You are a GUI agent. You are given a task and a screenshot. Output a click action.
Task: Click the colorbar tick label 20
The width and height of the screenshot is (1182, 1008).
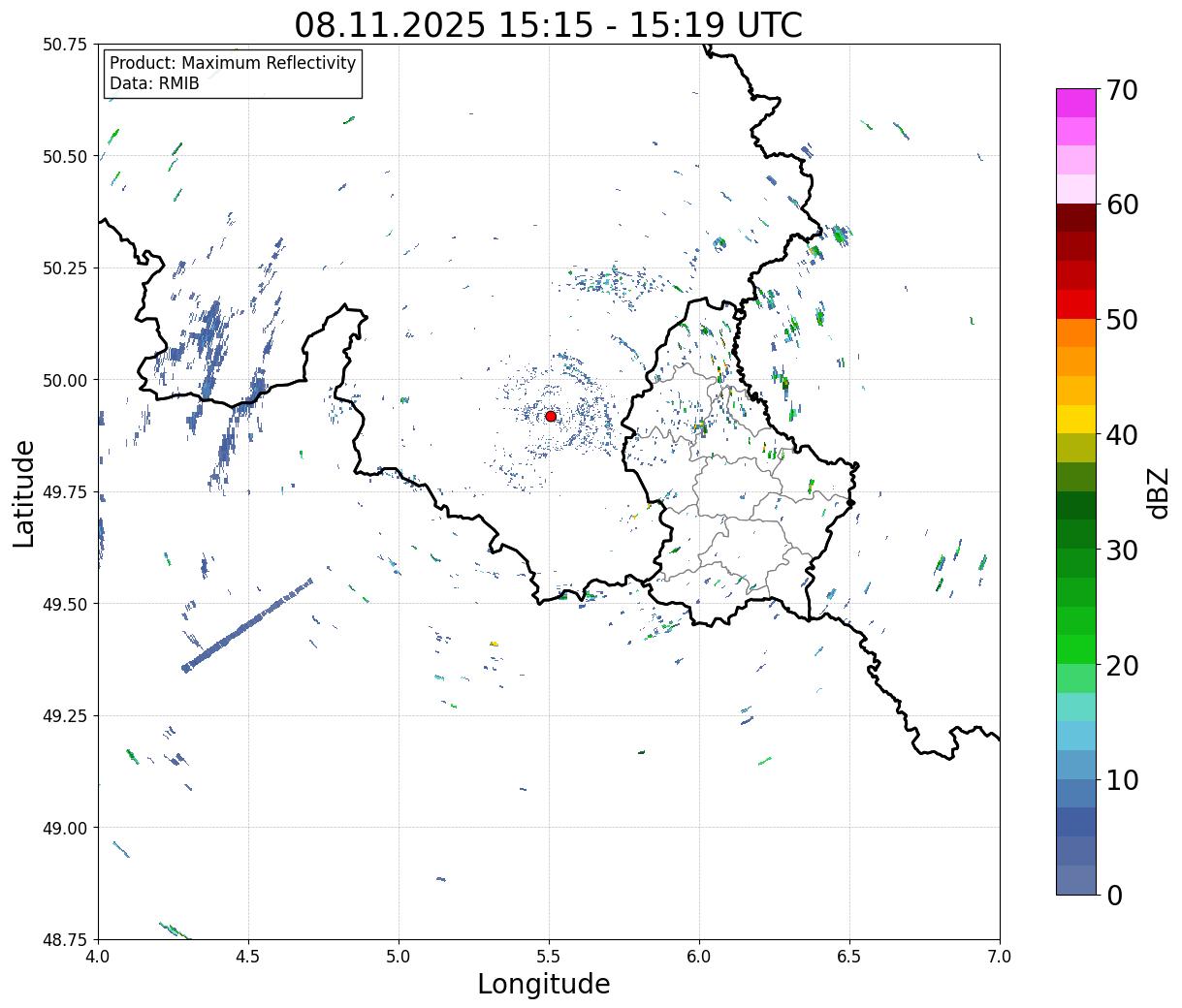pos(1122,666)
